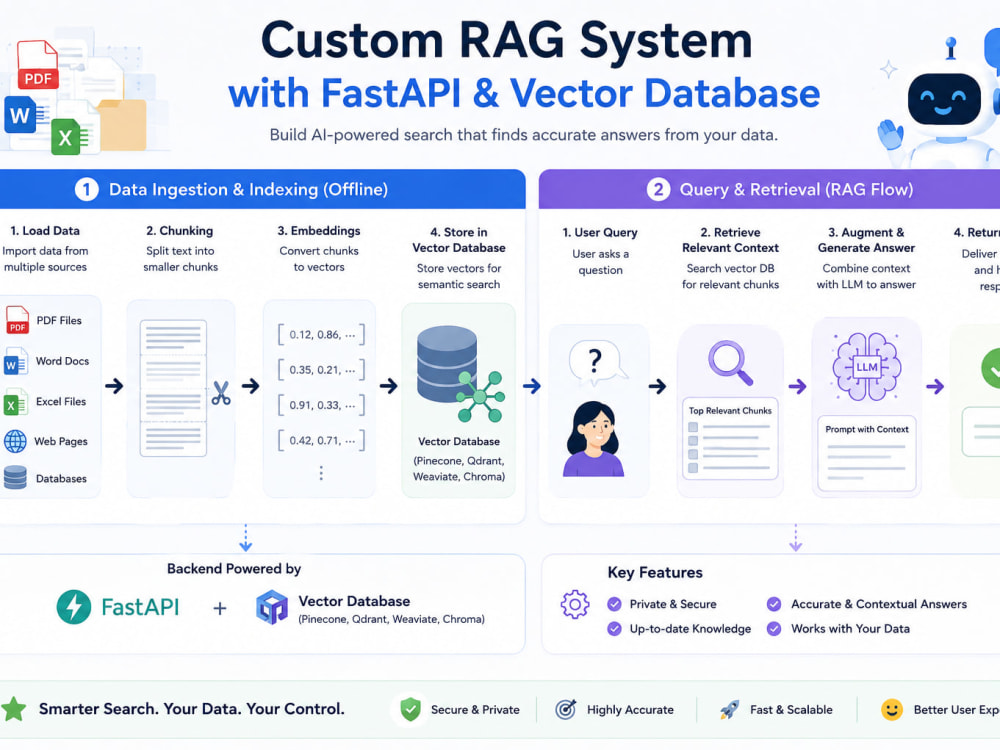Click the FastAPI lightning bolt logo

point(74,607)
